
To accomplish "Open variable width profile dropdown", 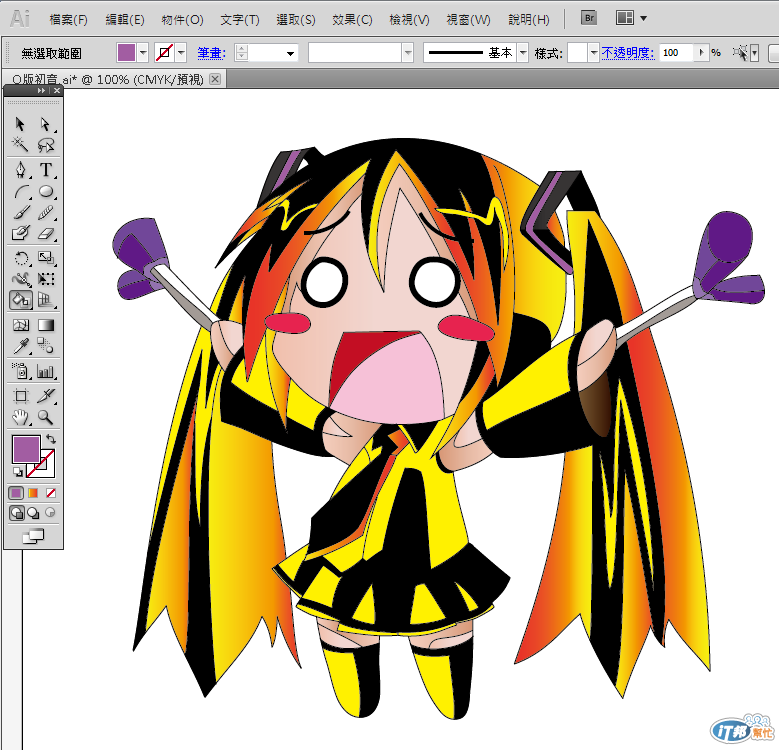I will (x=407, y=52).
